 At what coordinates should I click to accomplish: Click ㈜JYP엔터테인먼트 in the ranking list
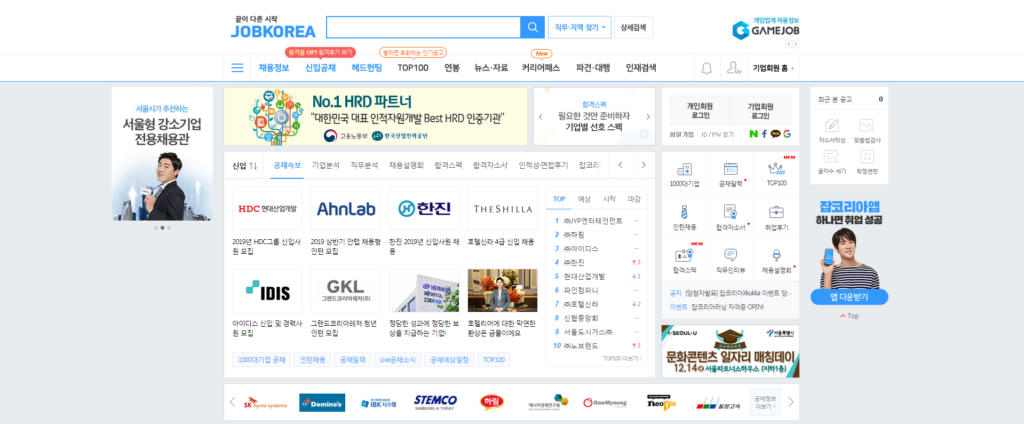(x=592, y=221)
